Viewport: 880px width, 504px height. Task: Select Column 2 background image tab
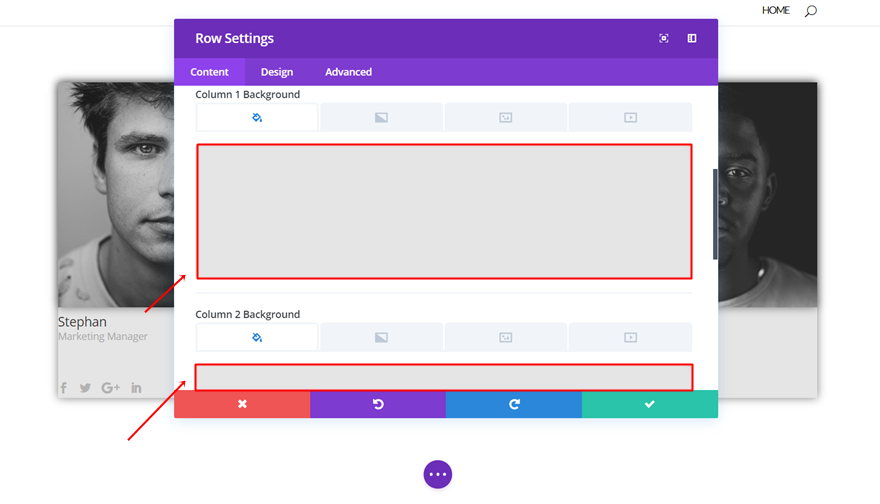(506, 337)
